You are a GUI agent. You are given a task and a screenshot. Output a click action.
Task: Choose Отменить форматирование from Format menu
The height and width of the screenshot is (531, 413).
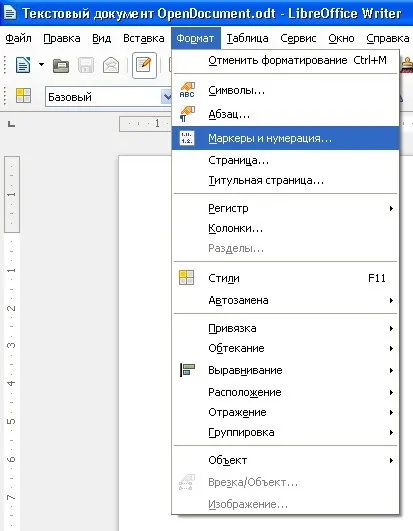(x=286, y=61)
